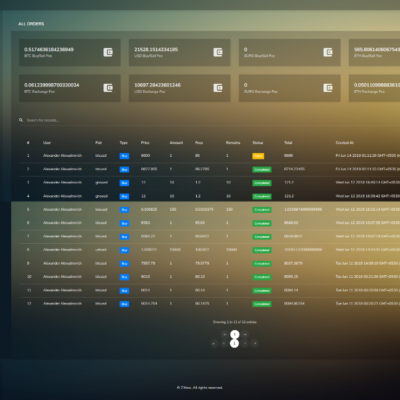
Task: Click the Buy badge in row 1
Action: tap(124, 156)
